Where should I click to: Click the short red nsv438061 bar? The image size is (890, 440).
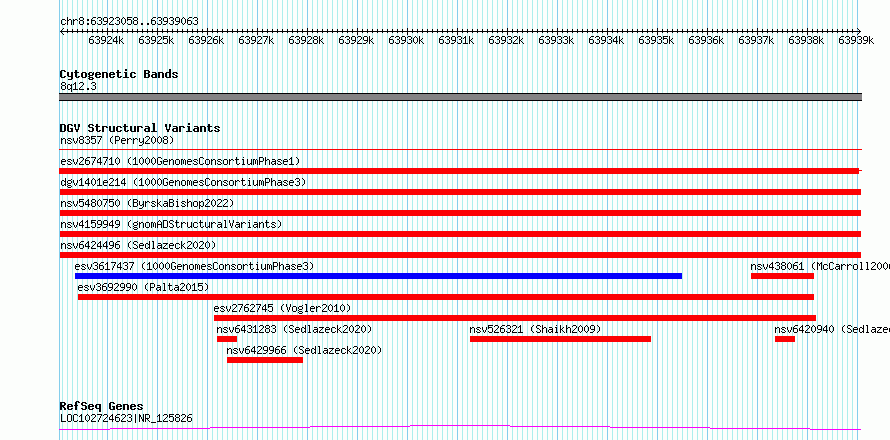click(782, 276)
